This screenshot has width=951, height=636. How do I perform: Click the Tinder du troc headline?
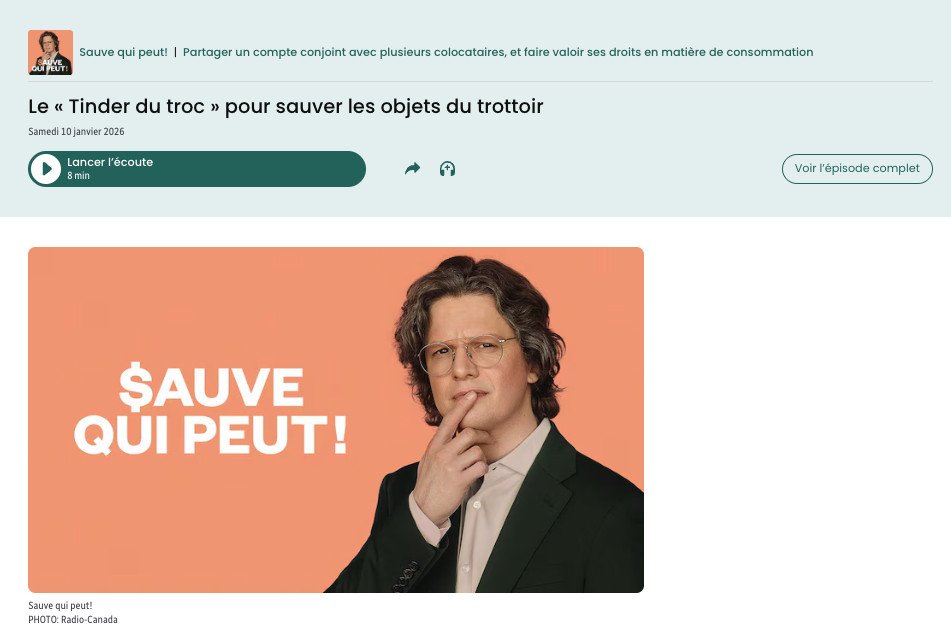click(x=286, y=107)
